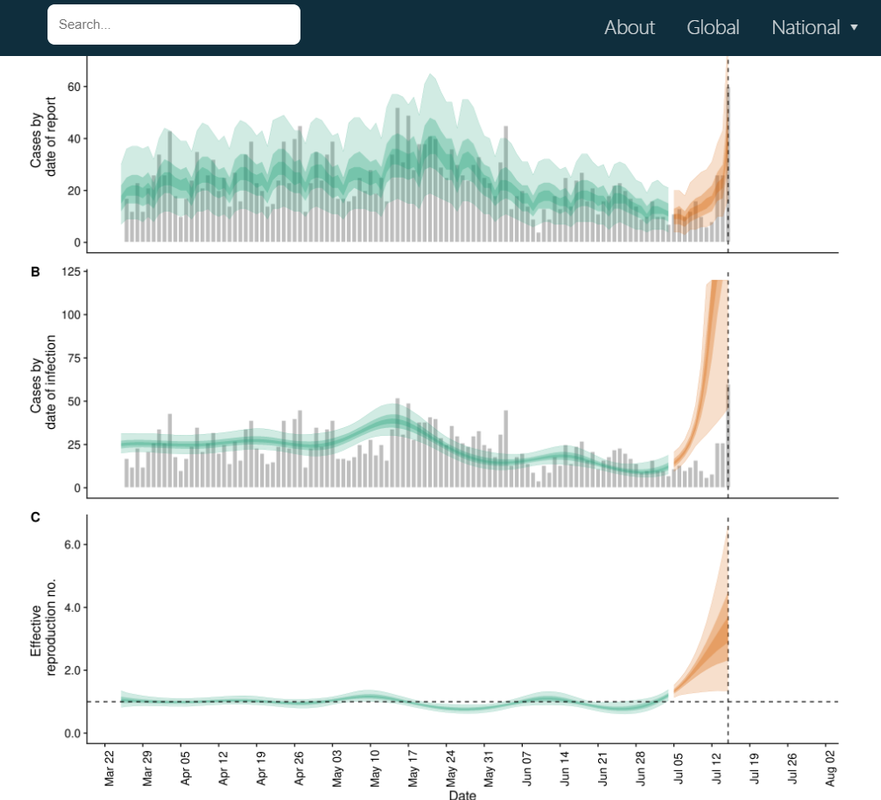Go to the Global page
The width and height of the screenshot is (881, 800).
(x=712, y=27)
